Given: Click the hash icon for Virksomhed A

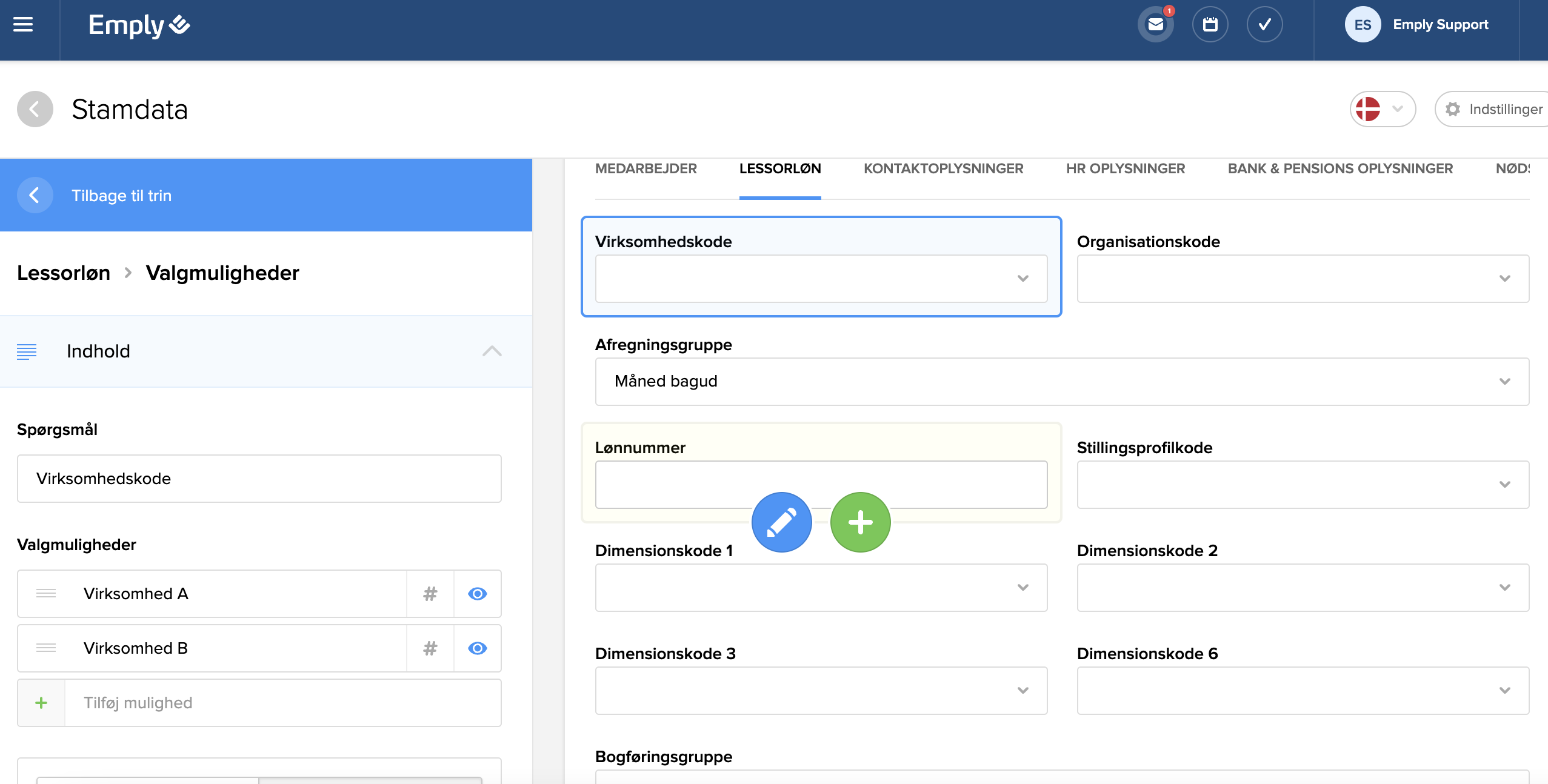Looking at the screenshot, I should (430, 594).
